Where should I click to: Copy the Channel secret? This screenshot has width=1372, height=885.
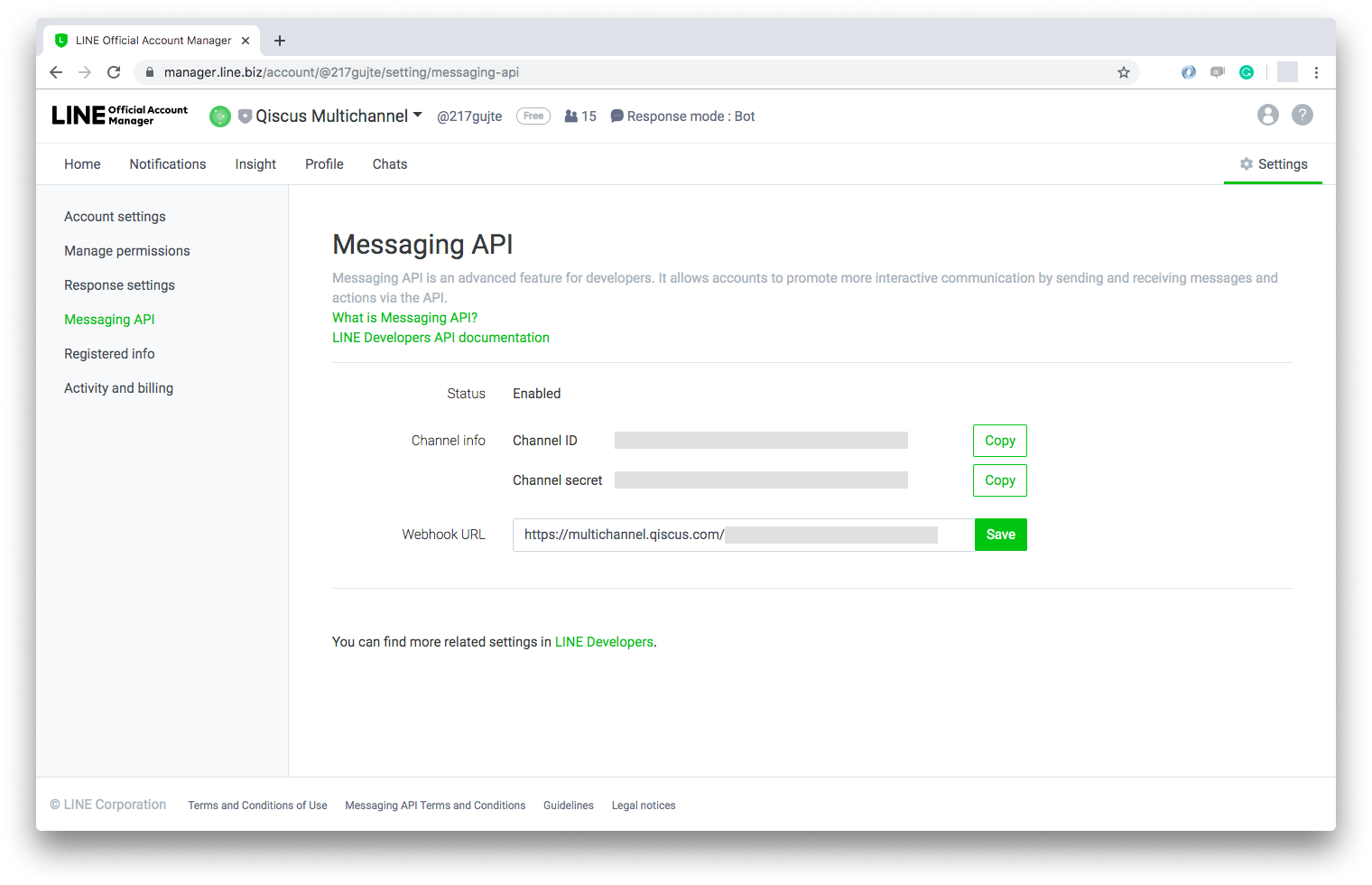pyautogui.click(x=1000, y=480)
